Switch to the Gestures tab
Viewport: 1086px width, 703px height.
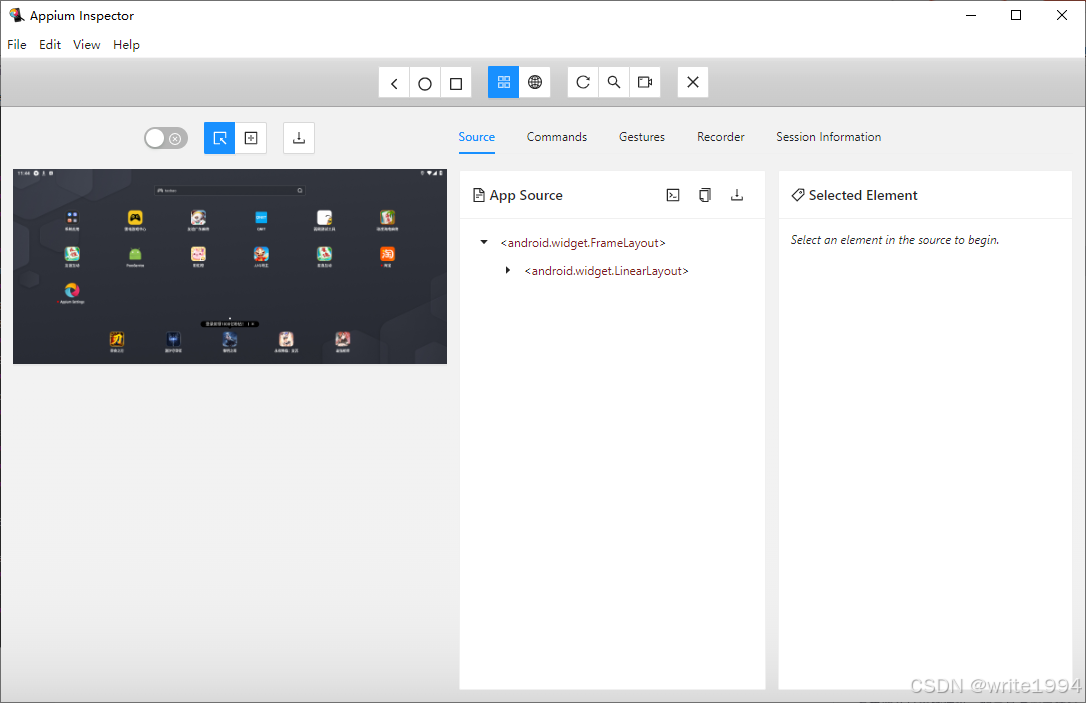pyautogui.click(x=642, y=137)
